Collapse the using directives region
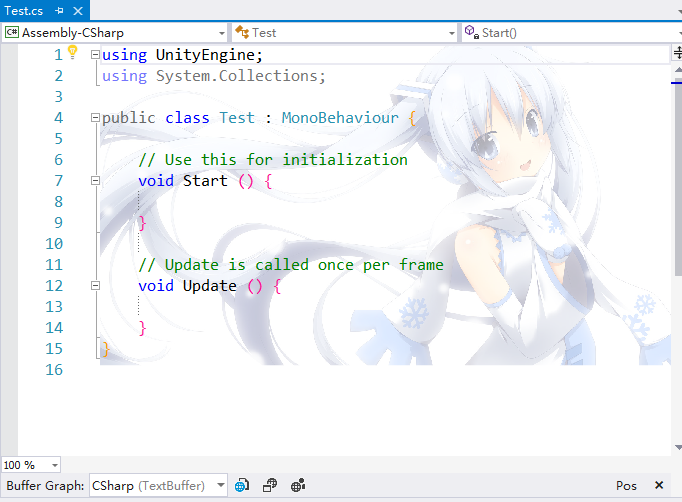Viewport: 682px width, 502px height. (x=95, y=55)
